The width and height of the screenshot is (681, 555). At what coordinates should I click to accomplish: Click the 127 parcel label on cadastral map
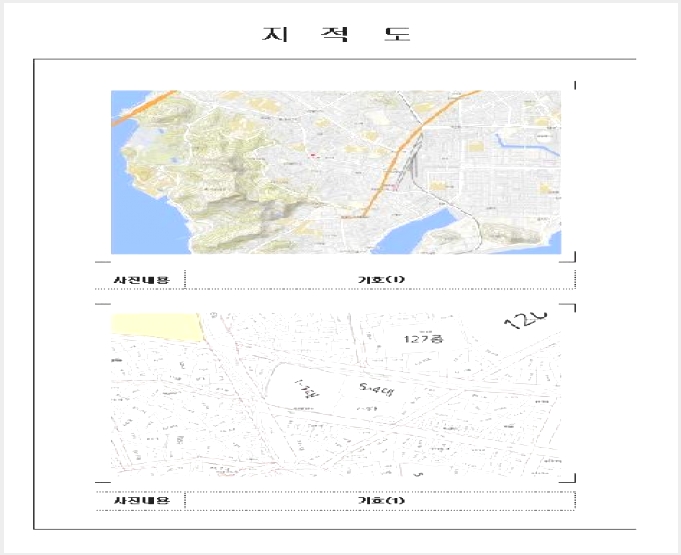[423, 338]
